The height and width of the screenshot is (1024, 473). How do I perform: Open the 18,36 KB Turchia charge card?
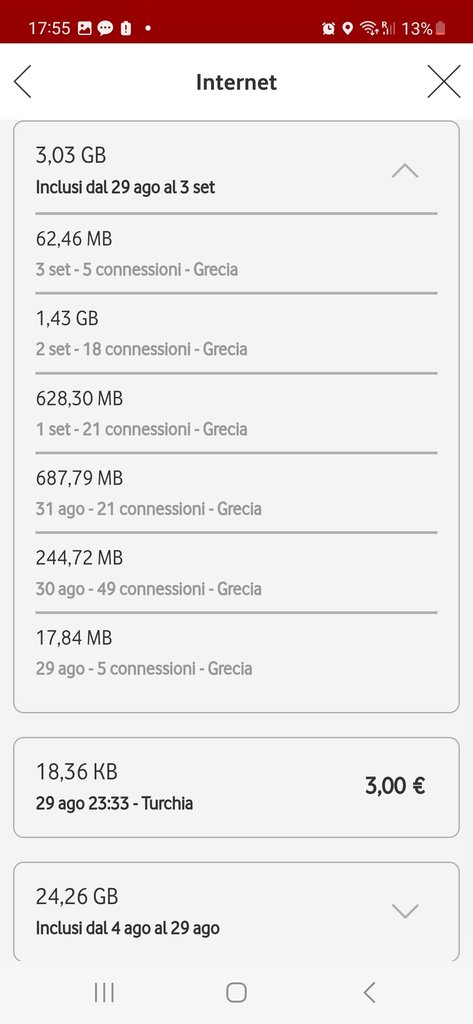point(236,787)
